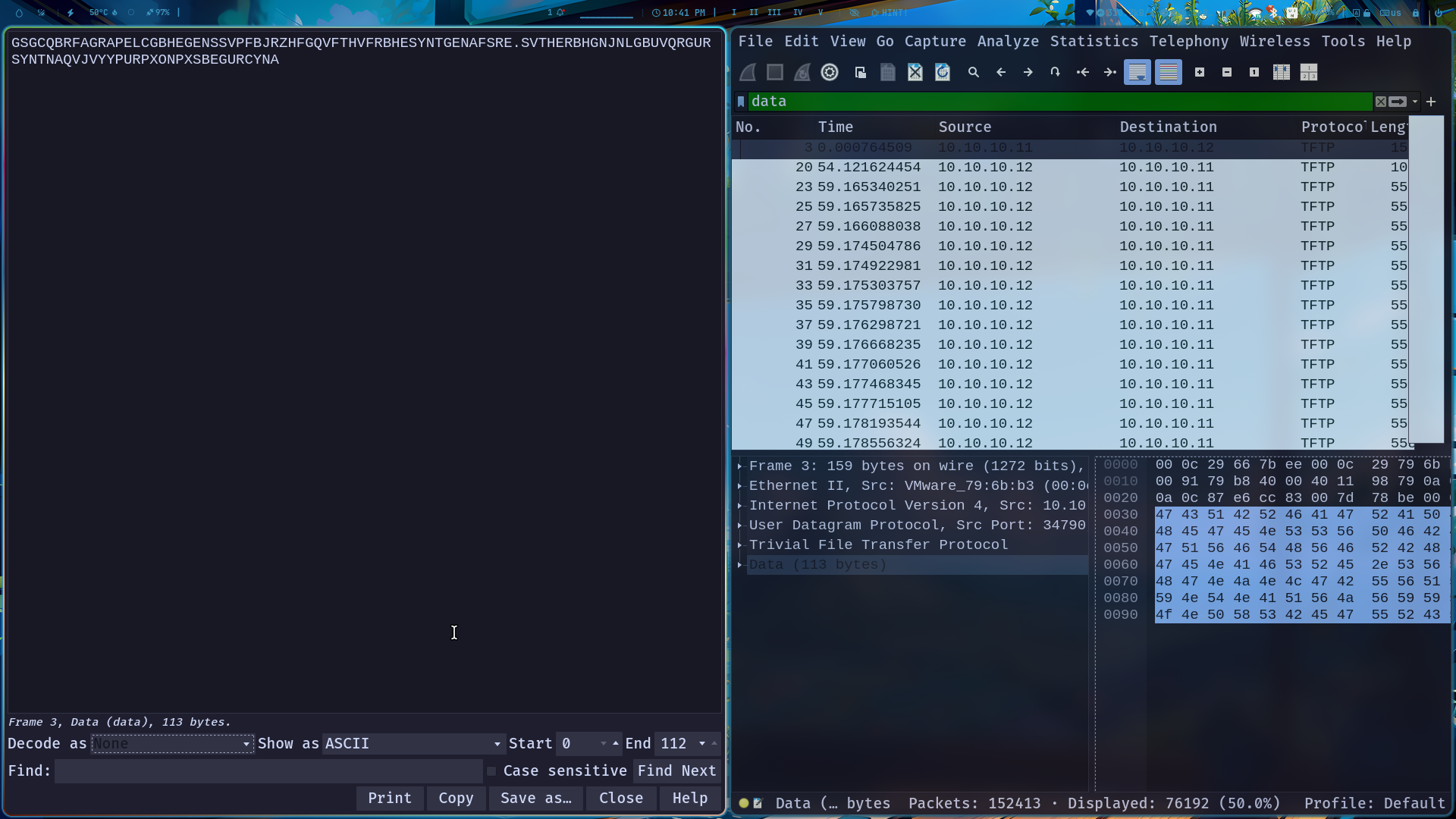Click the Profile: Default status entry
The height and width of the screenshot is (819, 1456).
click(1374, 803)
